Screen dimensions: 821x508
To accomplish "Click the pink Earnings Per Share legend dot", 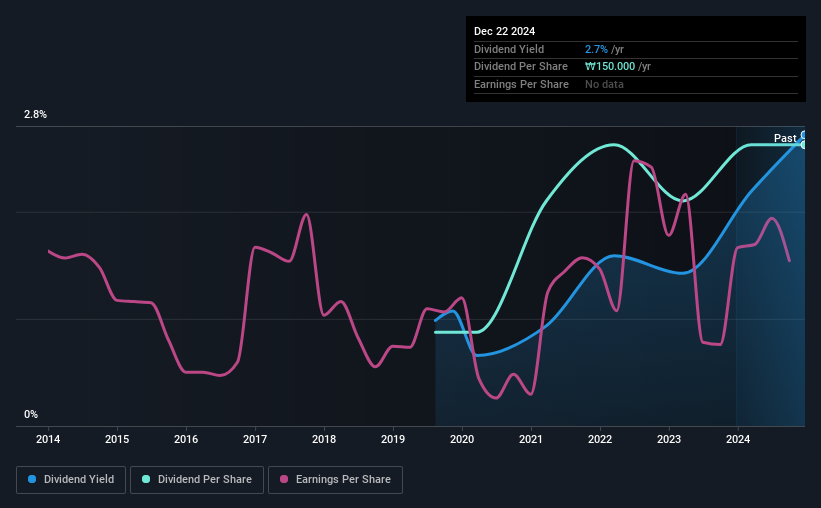I will coord(284,479).
